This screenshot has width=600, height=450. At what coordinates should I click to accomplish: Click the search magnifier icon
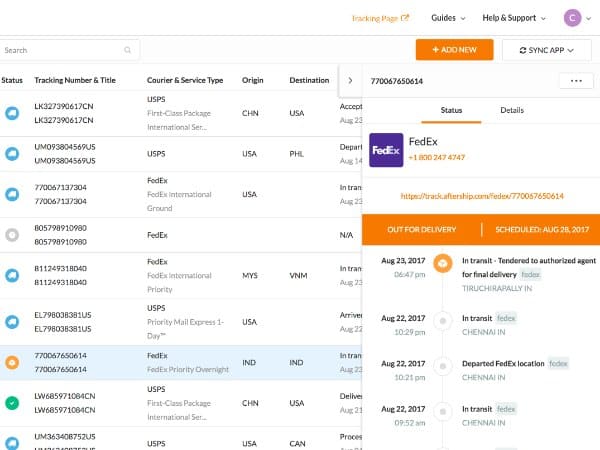click(x=127, y=50)
